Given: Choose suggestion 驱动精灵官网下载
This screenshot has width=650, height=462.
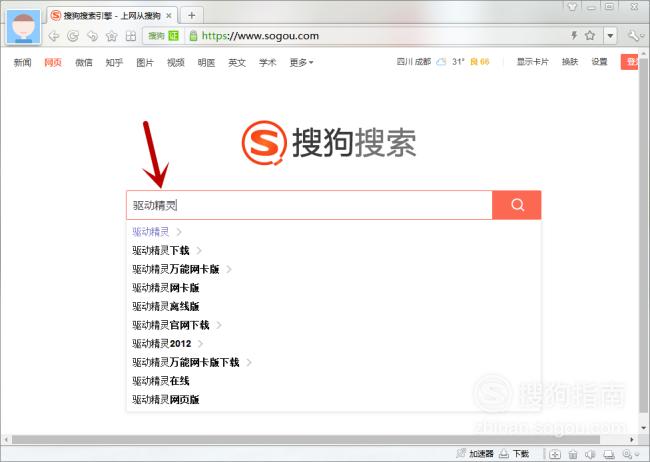Looking at the screenshot, I should coord(171,325).
